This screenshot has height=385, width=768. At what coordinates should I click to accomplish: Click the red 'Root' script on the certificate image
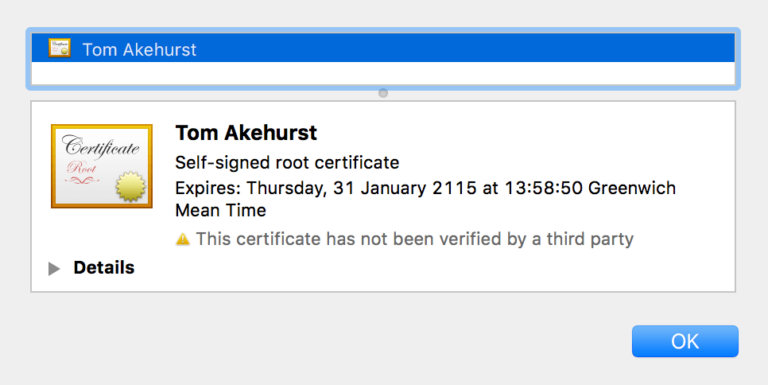tap(82, 168)
